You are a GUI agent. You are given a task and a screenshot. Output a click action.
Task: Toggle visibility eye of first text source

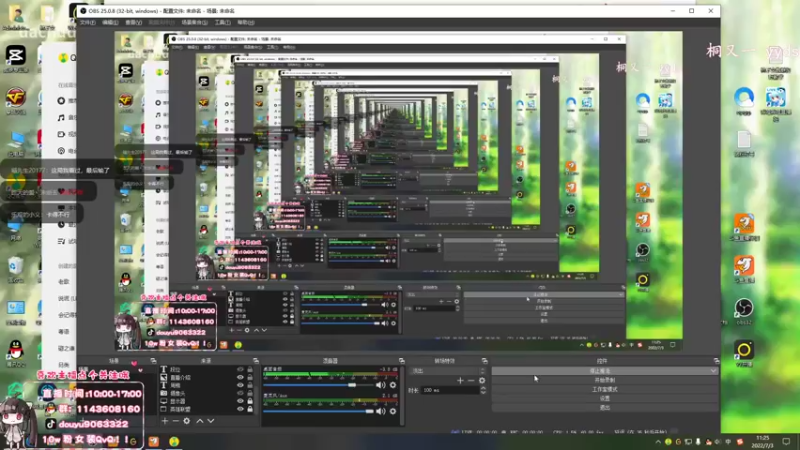(x=240, y=369)
